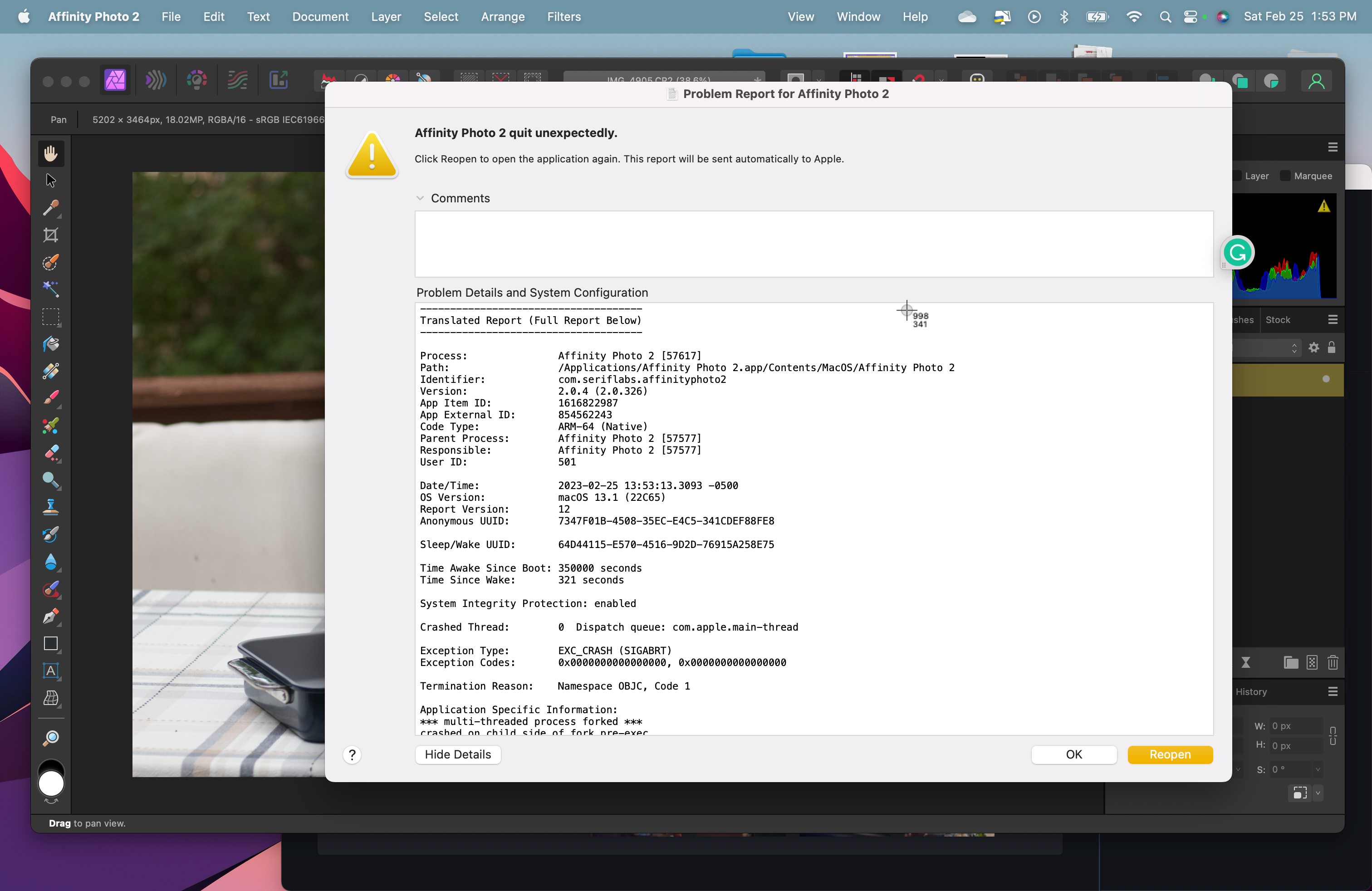Click the layers panel trash icon
The image size is (1372, 891).
click(x=1333, y=663)
